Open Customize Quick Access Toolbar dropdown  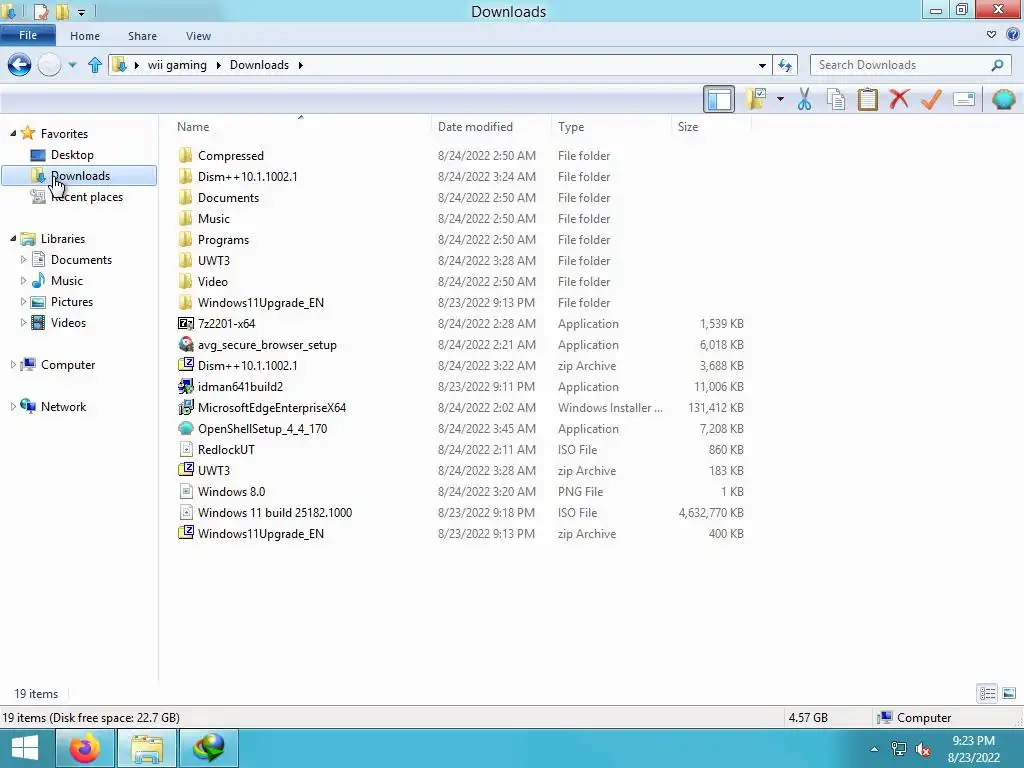pyautogui.click(x=82, y=12)
